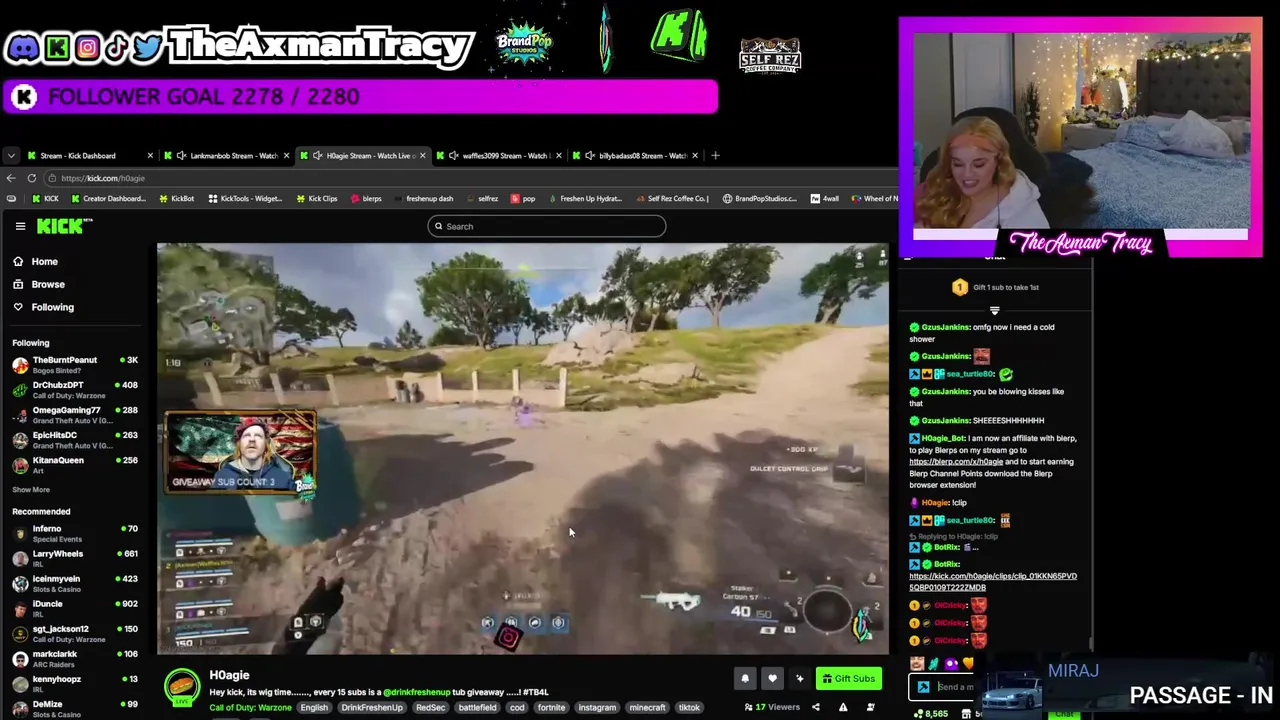
Task: Click the Kick logo in the header
Action: 64,226
